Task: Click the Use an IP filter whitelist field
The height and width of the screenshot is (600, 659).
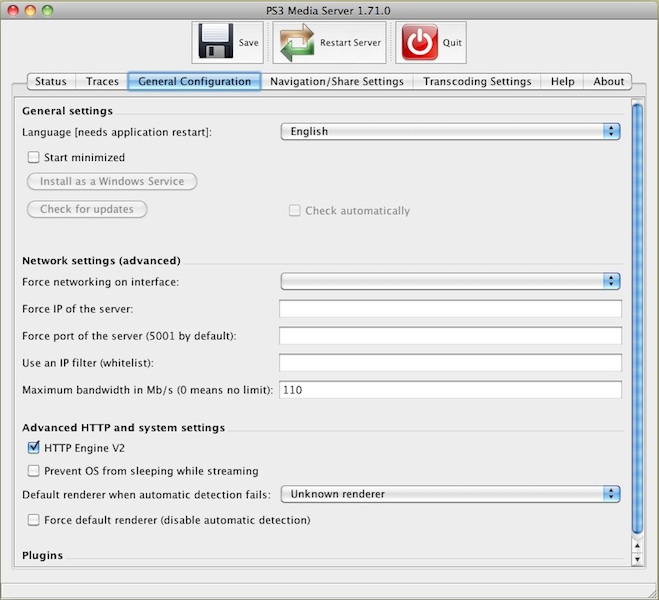Action: (x=450, y=362)
